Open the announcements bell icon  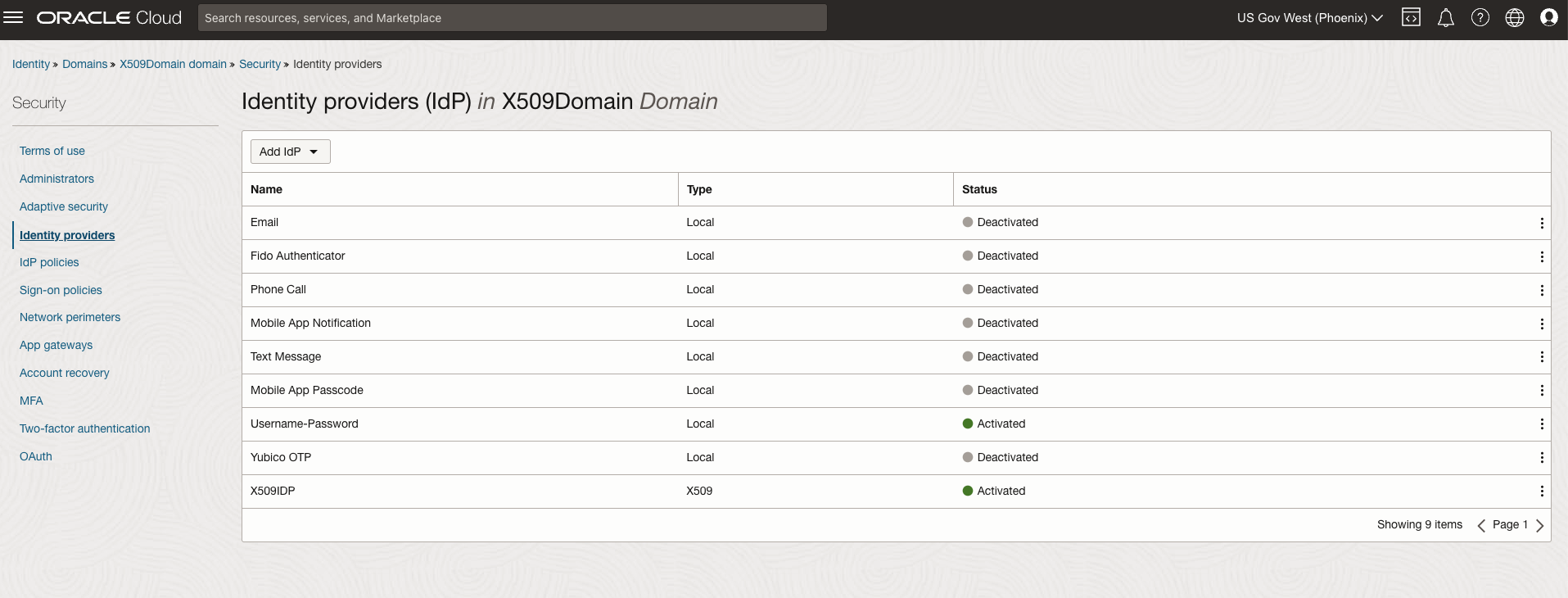[x=1446, y=17]
